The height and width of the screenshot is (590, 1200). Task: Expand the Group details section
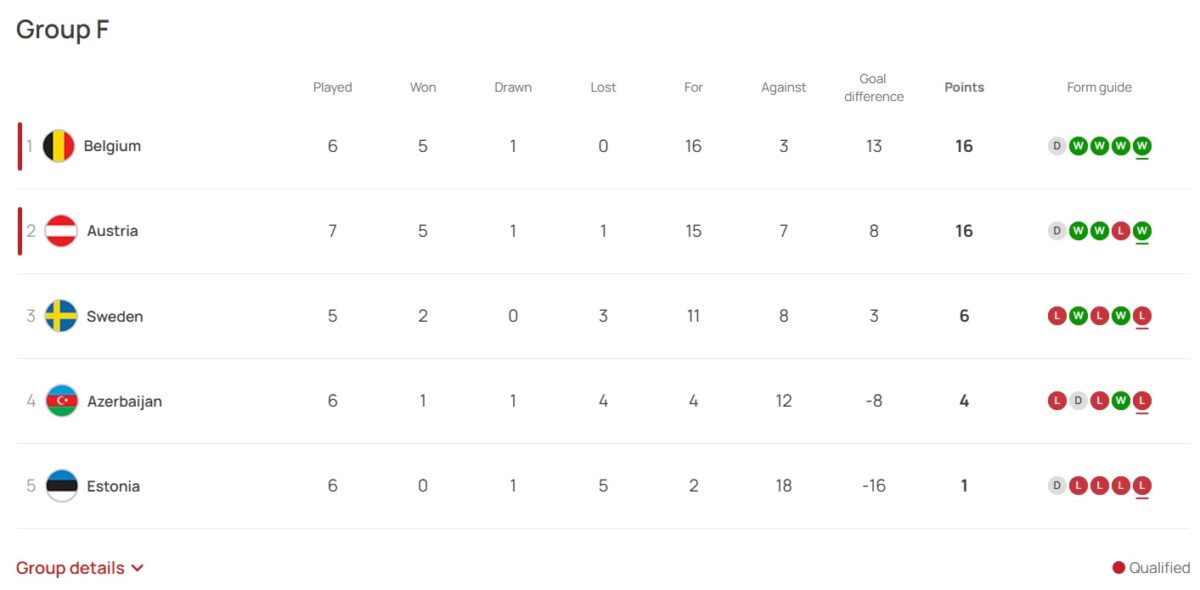click(x=80, y=568)
